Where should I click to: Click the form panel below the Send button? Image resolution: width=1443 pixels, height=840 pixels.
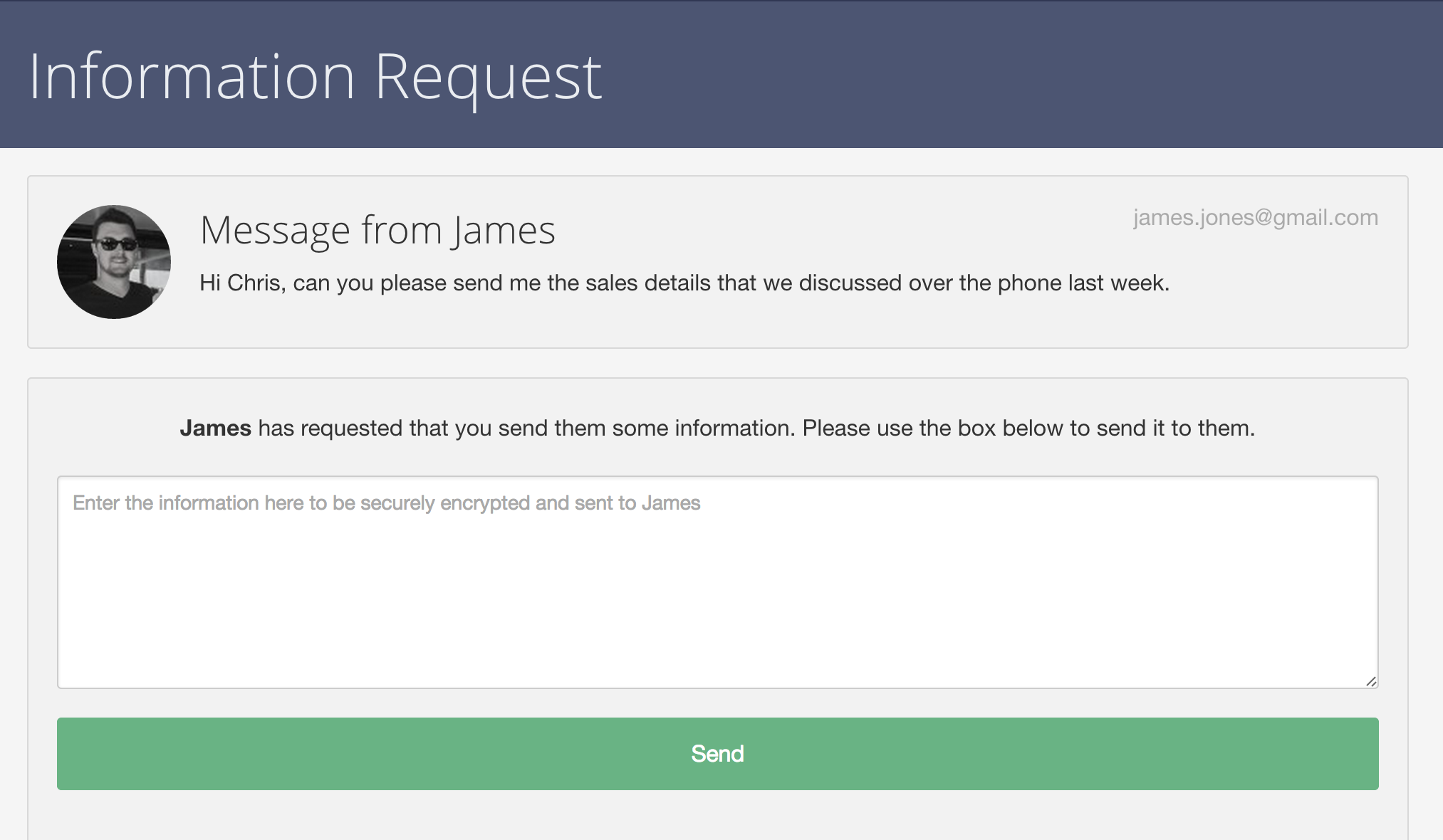coord(717,816)
